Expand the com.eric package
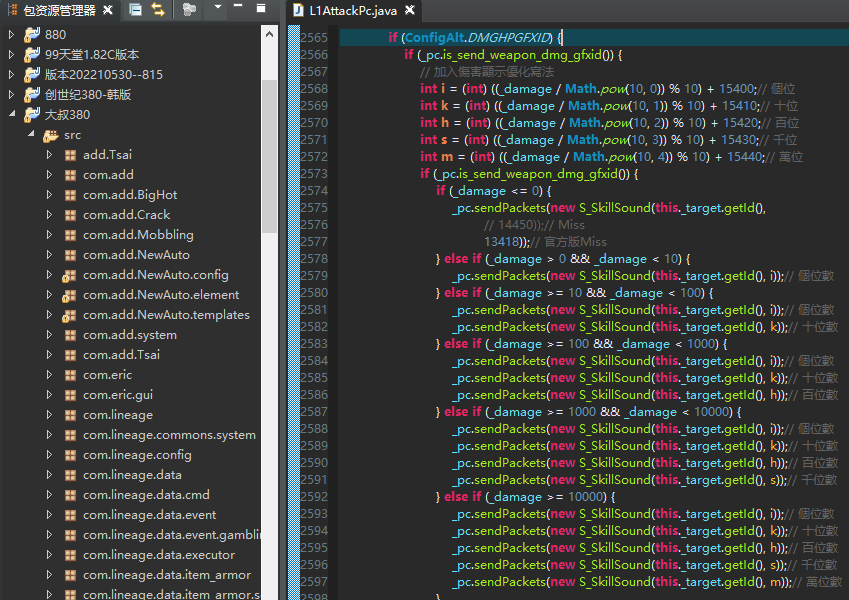The image size is (849, 600). click(49, 375)
